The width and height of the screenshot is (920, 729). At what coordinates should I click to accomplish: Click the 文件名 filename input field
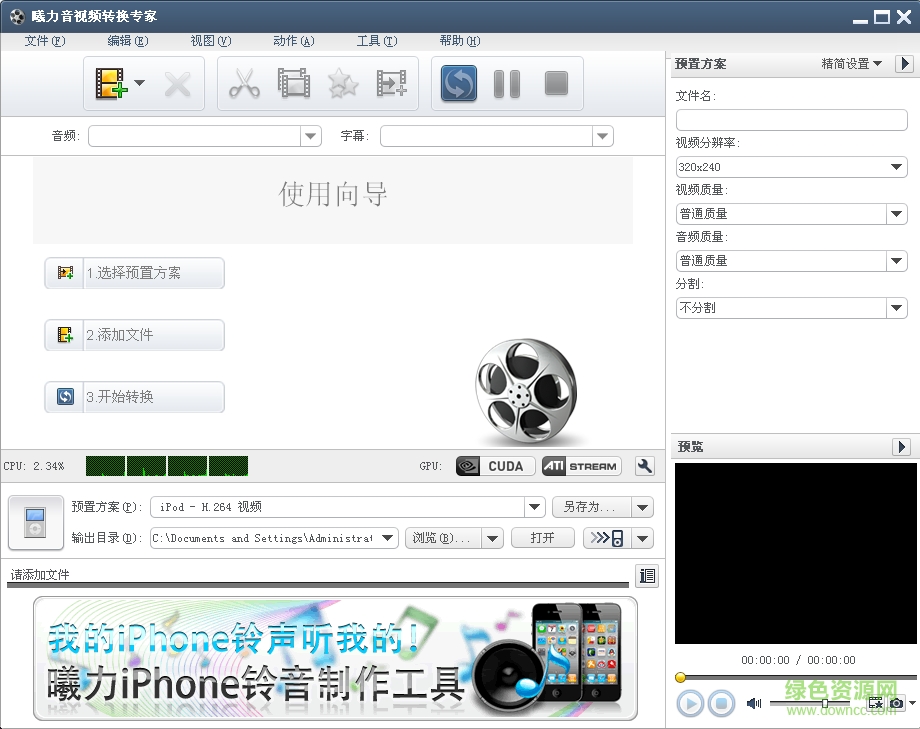coord(791,119)
